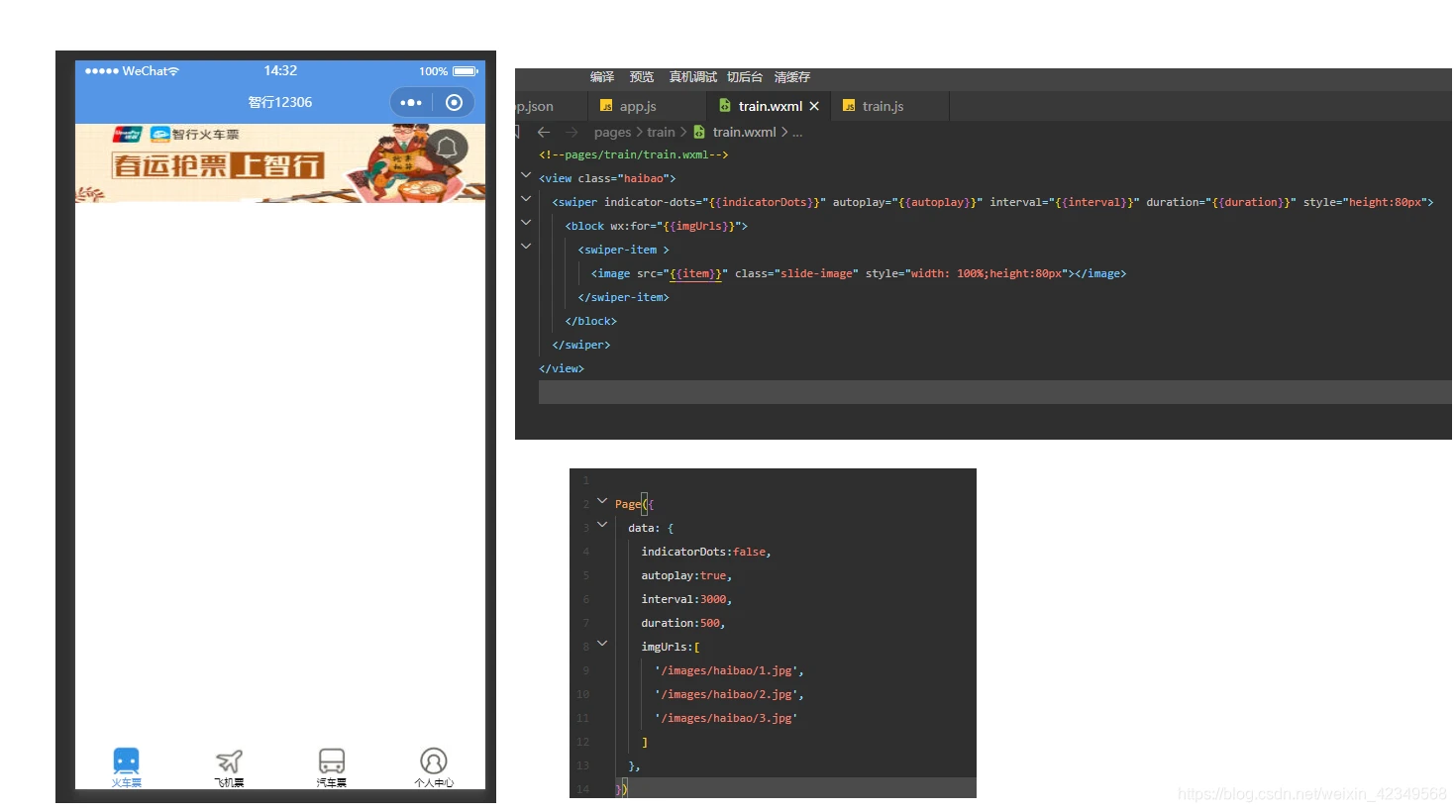Choose the 清缓存 clear cache option
Screen dimensions: 1456x812
[x=792, y=77]
